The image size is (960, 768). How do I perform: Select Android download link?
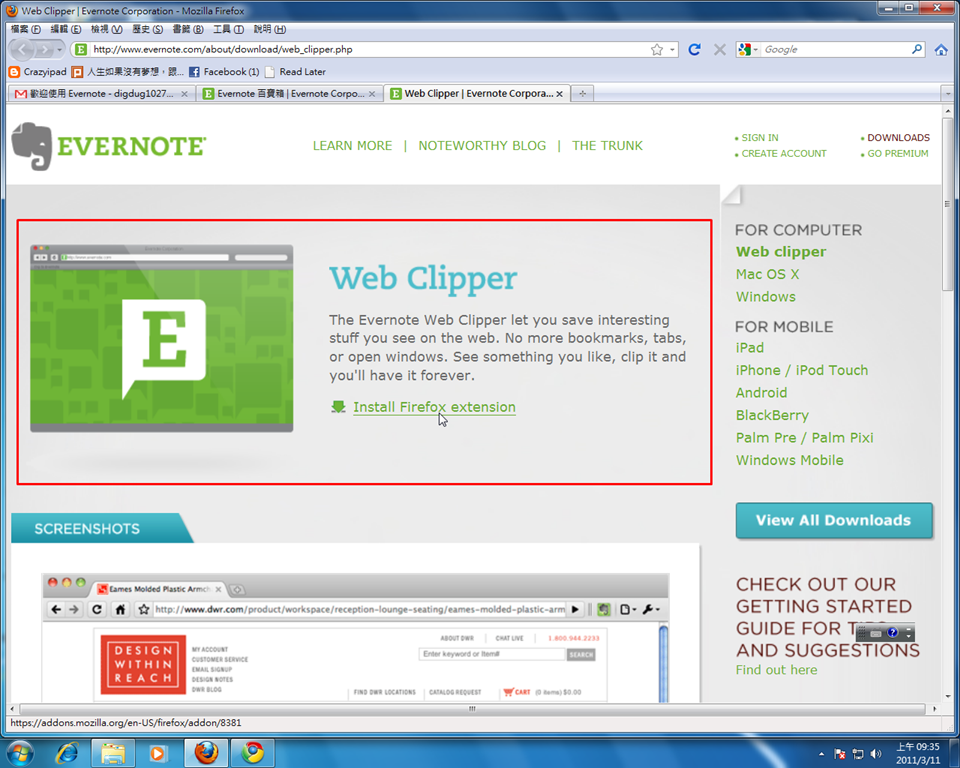(x=761, y=393)
